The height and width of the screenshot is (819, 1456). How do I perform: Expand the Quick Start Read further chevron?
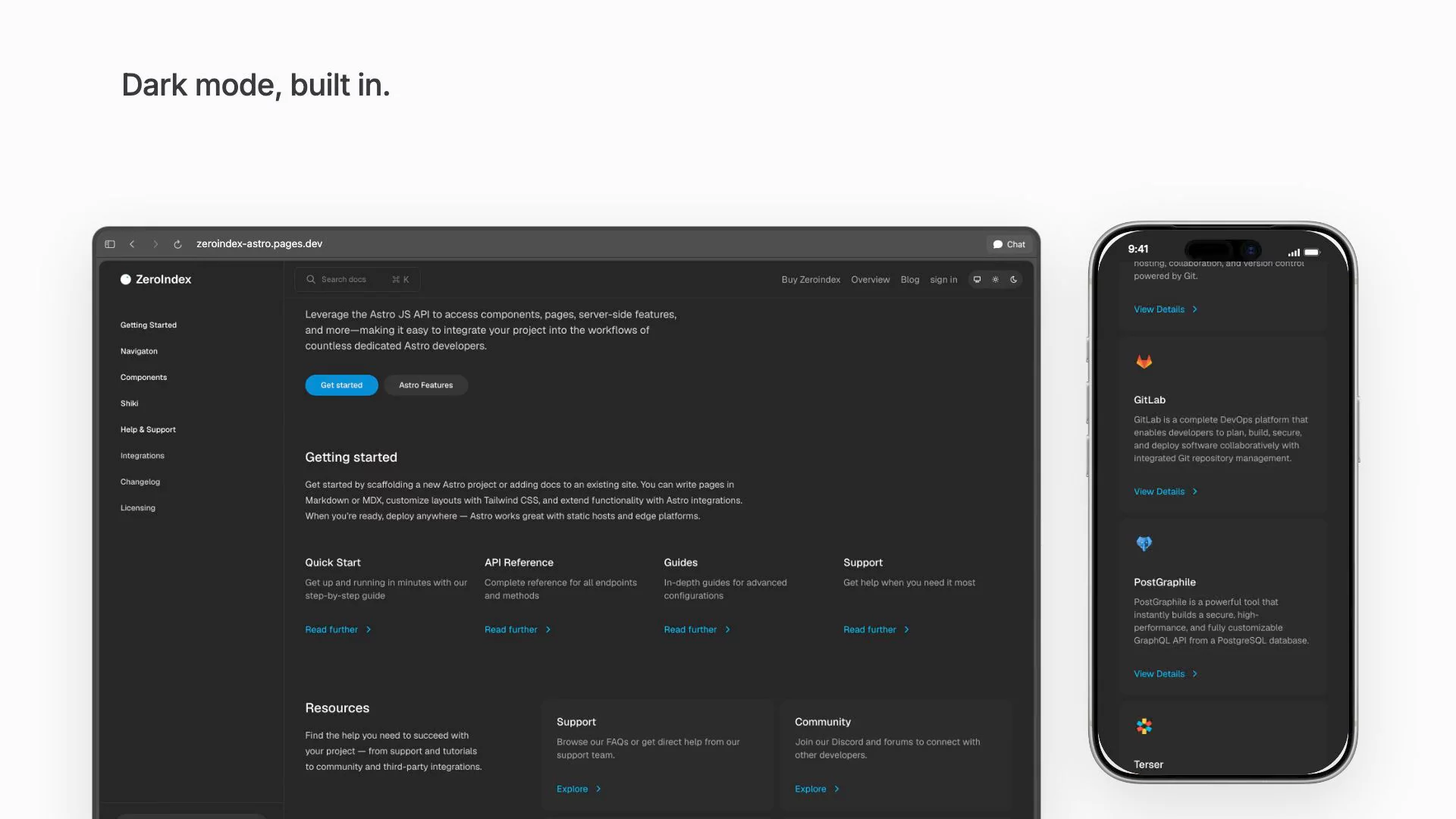pos(369,629)
